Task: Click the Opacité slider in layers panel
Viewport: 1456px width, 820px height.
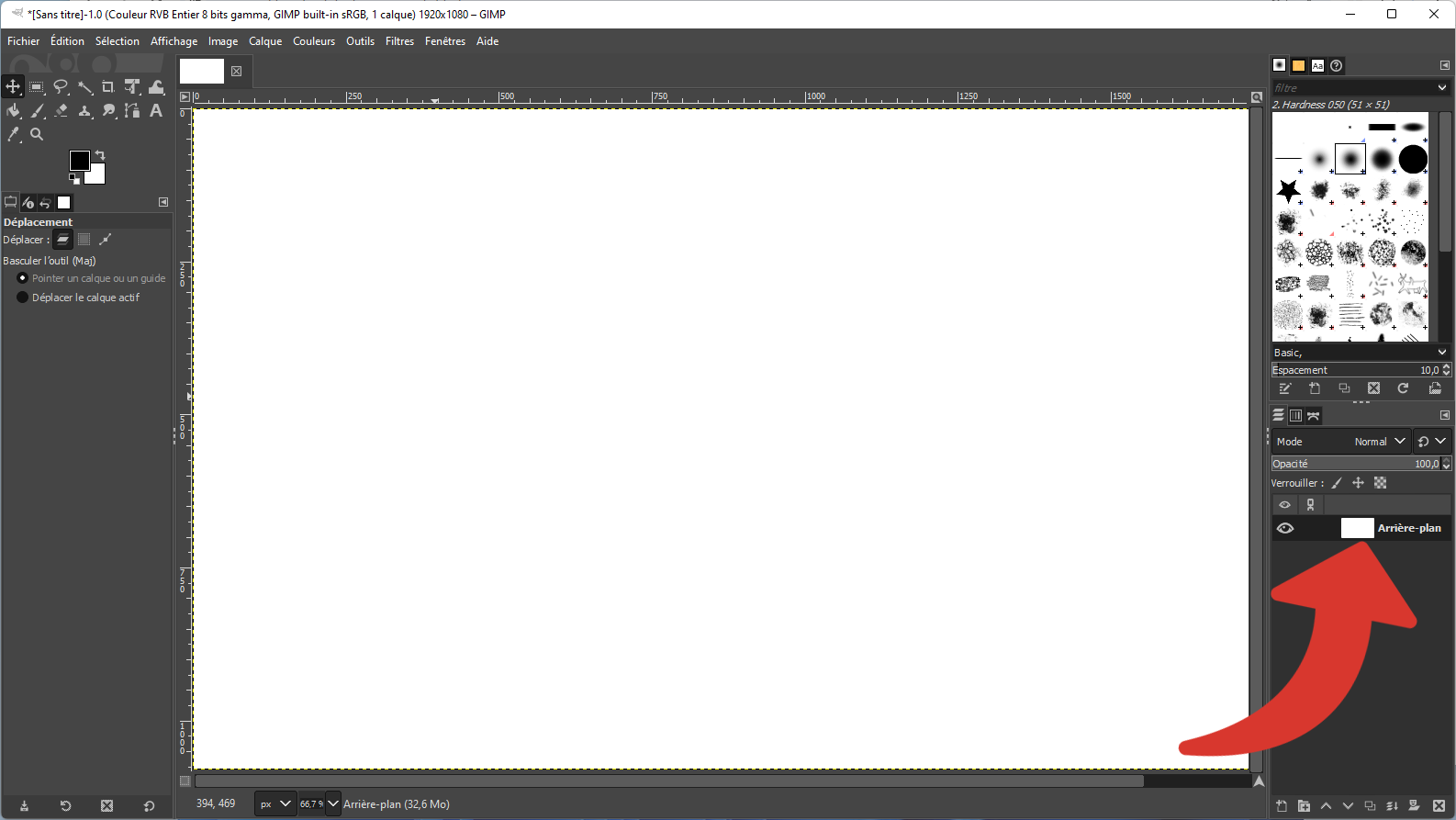Action: click(1354, 464)
